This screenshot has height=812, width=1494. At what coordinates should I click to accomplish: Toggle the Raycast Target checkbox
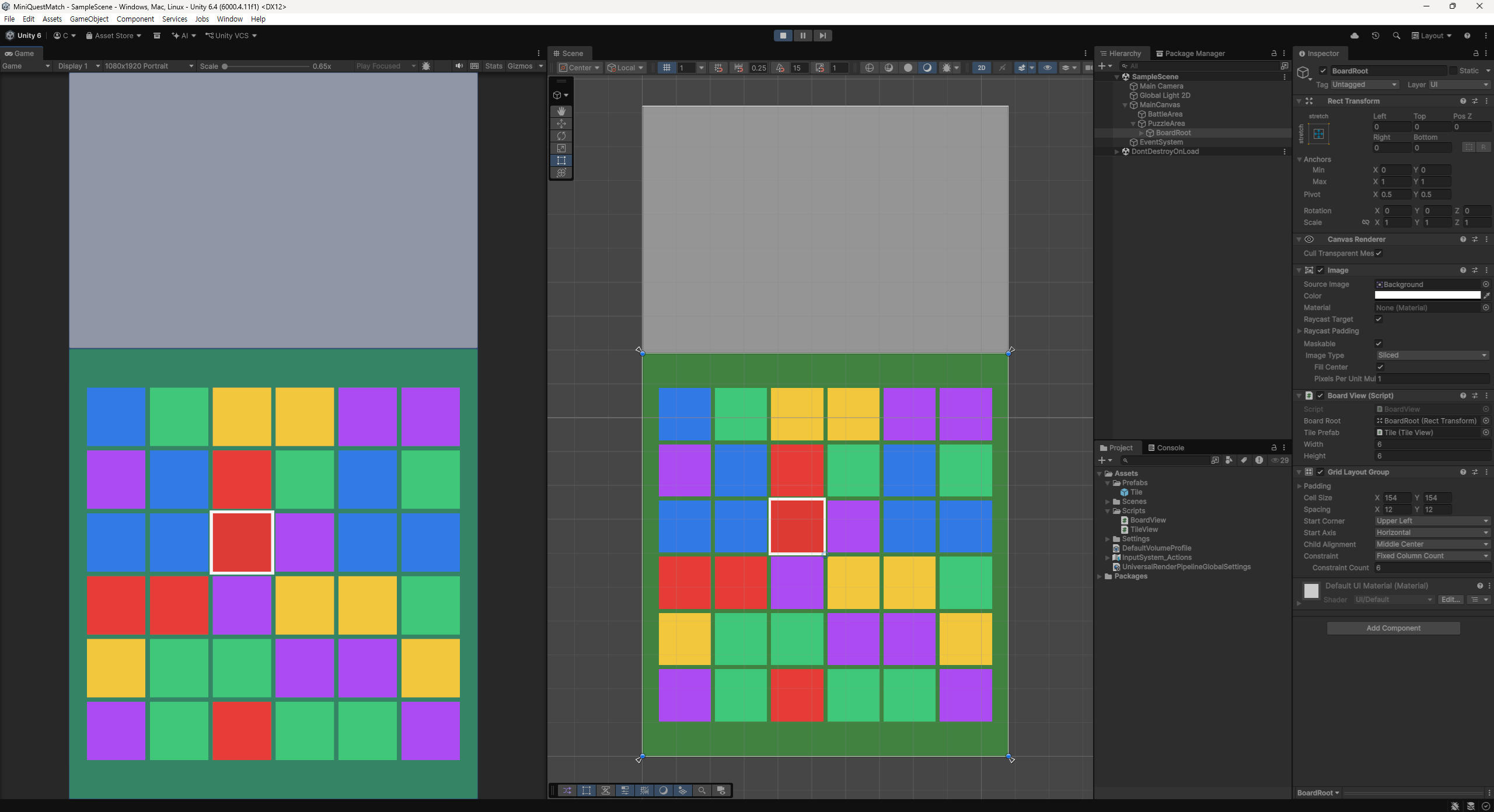(x=1378, y=319)
